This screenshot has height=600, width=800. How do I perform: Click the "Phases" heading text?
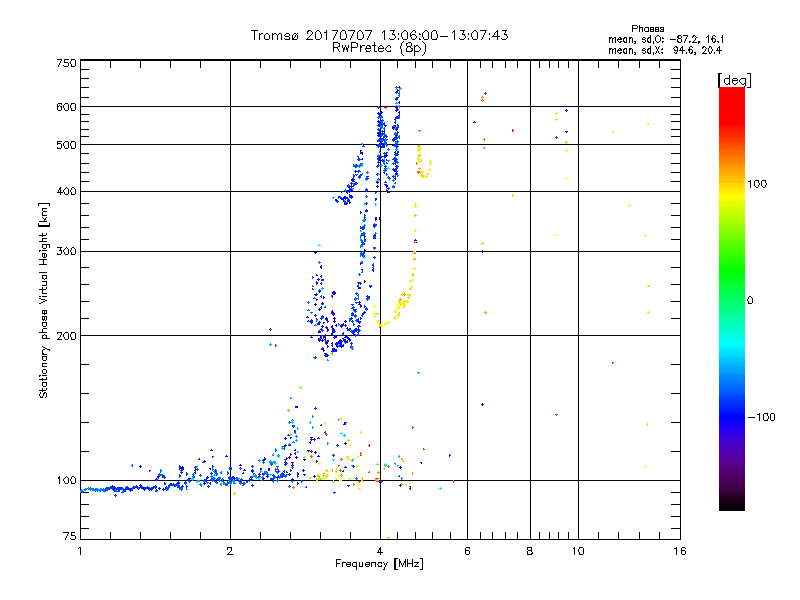[647, 29]
